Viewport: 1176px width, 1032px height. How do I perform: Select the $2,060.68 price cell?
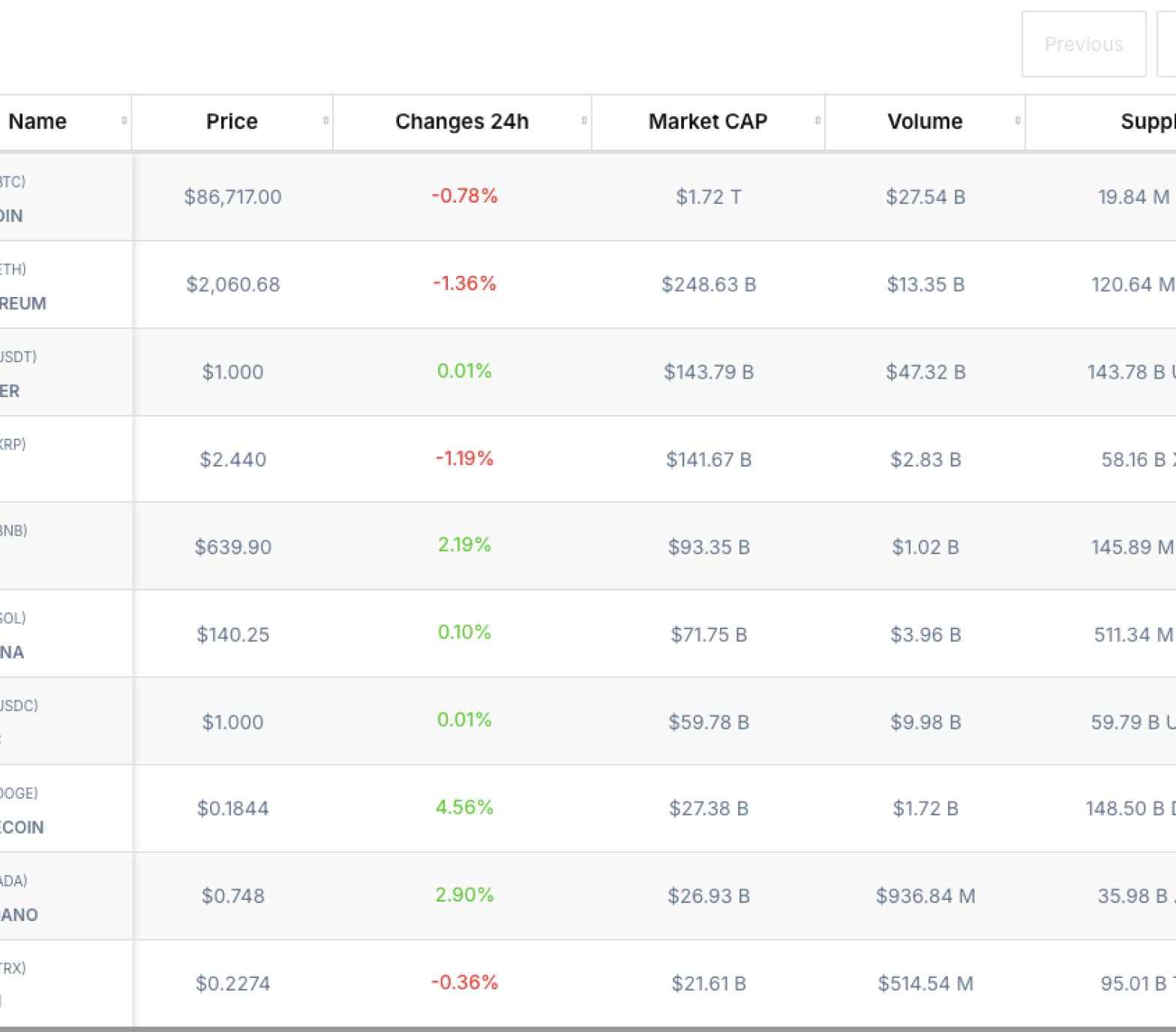pos(232,285)
